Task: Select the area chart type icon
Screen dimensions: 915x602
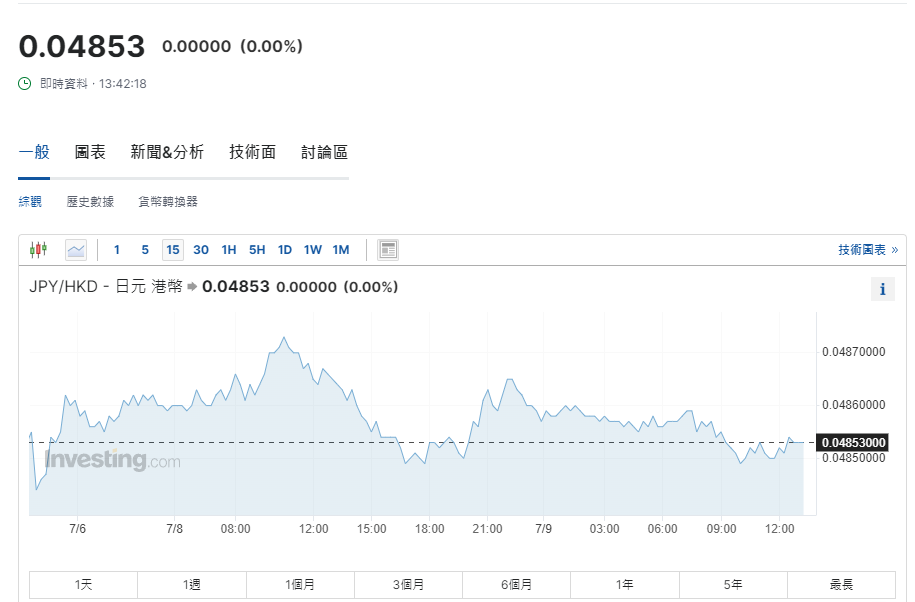Action: click(76, 249)
